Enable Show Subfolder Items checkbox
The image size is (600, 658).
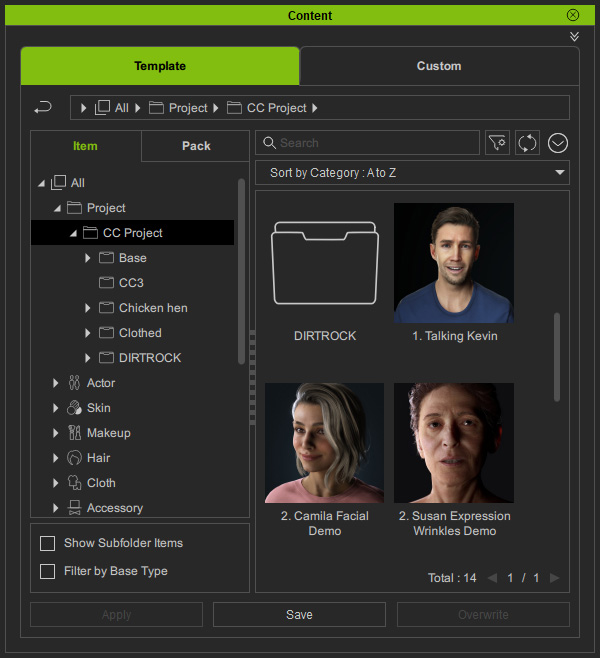47,543
